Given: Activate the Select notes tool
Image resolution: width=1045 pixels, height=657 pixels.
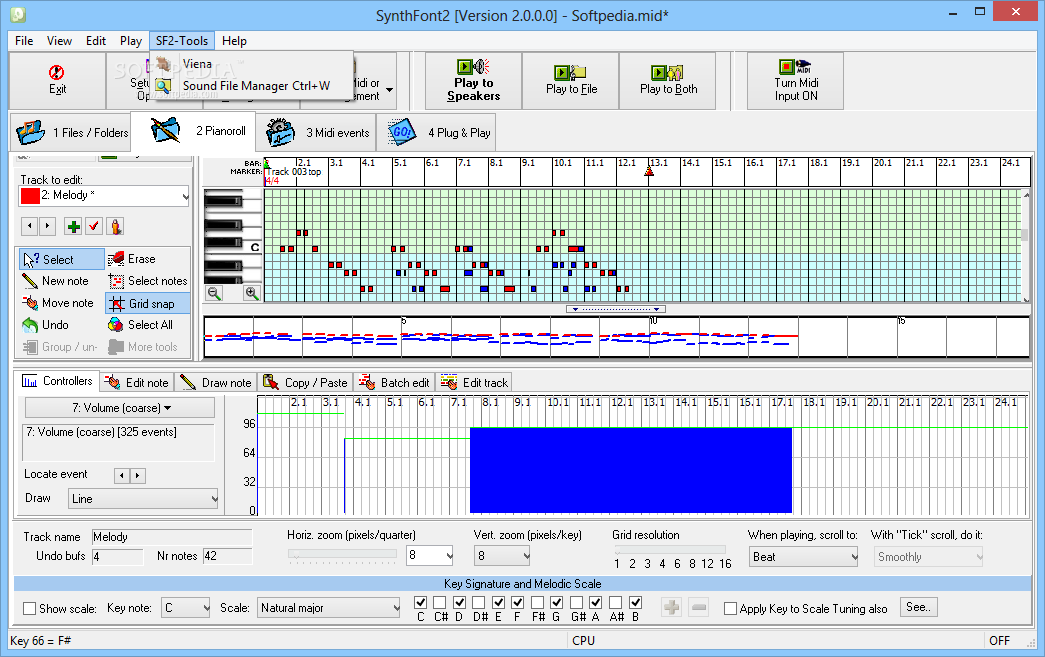Looking at the screenshot, I should tap(116, 281).
